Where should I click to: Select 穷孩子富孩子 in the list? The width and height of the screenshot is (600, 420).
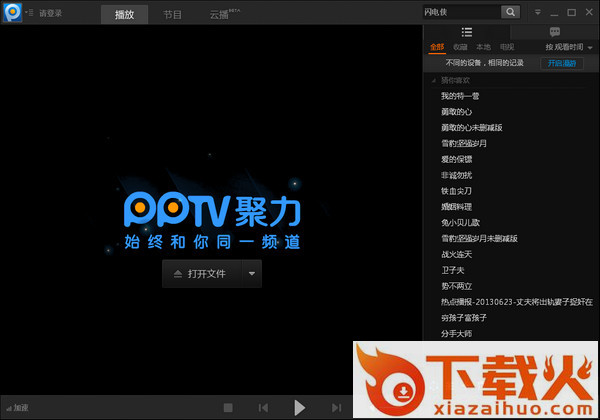tap(464, 318)
